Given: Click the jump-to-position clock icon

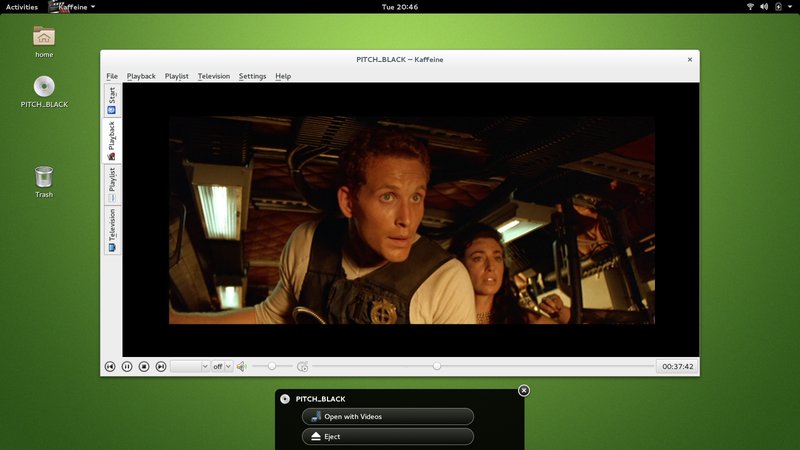Looking at the screenshot, I should [x=303, y=366].
